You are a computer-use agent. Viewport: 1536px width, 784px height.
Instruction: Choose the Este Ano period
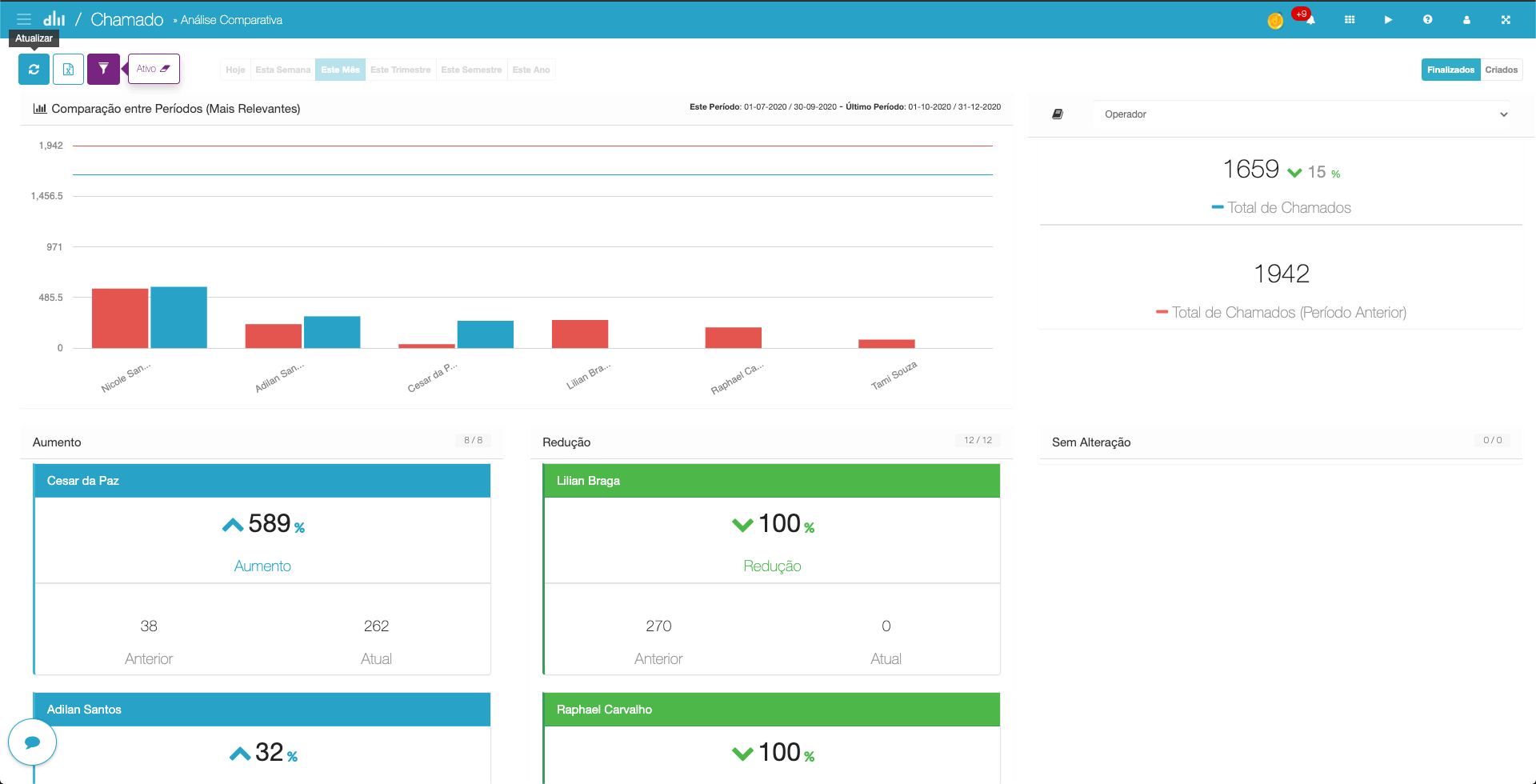click(531, 70)
